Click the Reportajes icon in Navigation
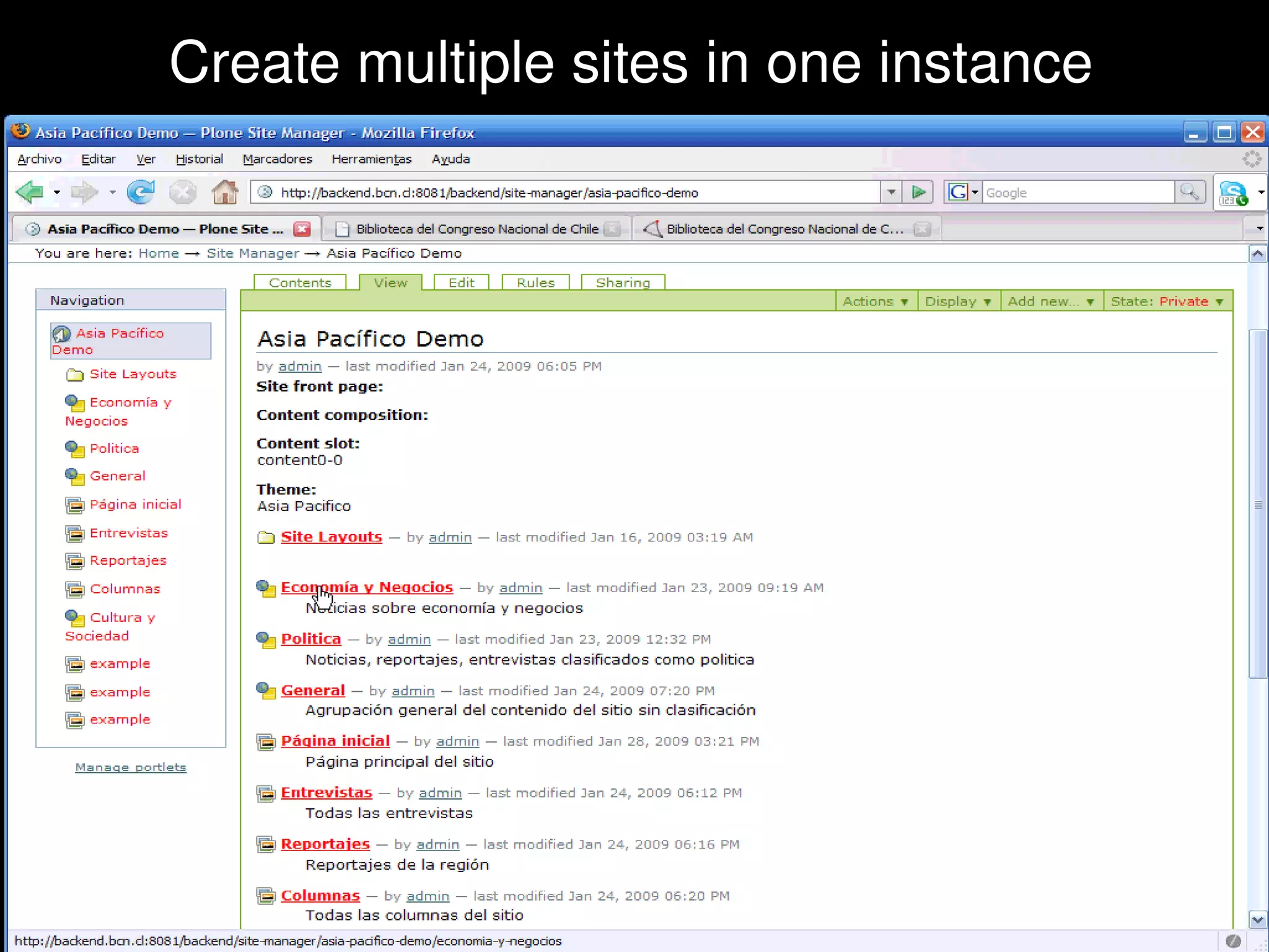Image resolution: width=1269 pixels, height=952 pixels. (x=75, y=561)
